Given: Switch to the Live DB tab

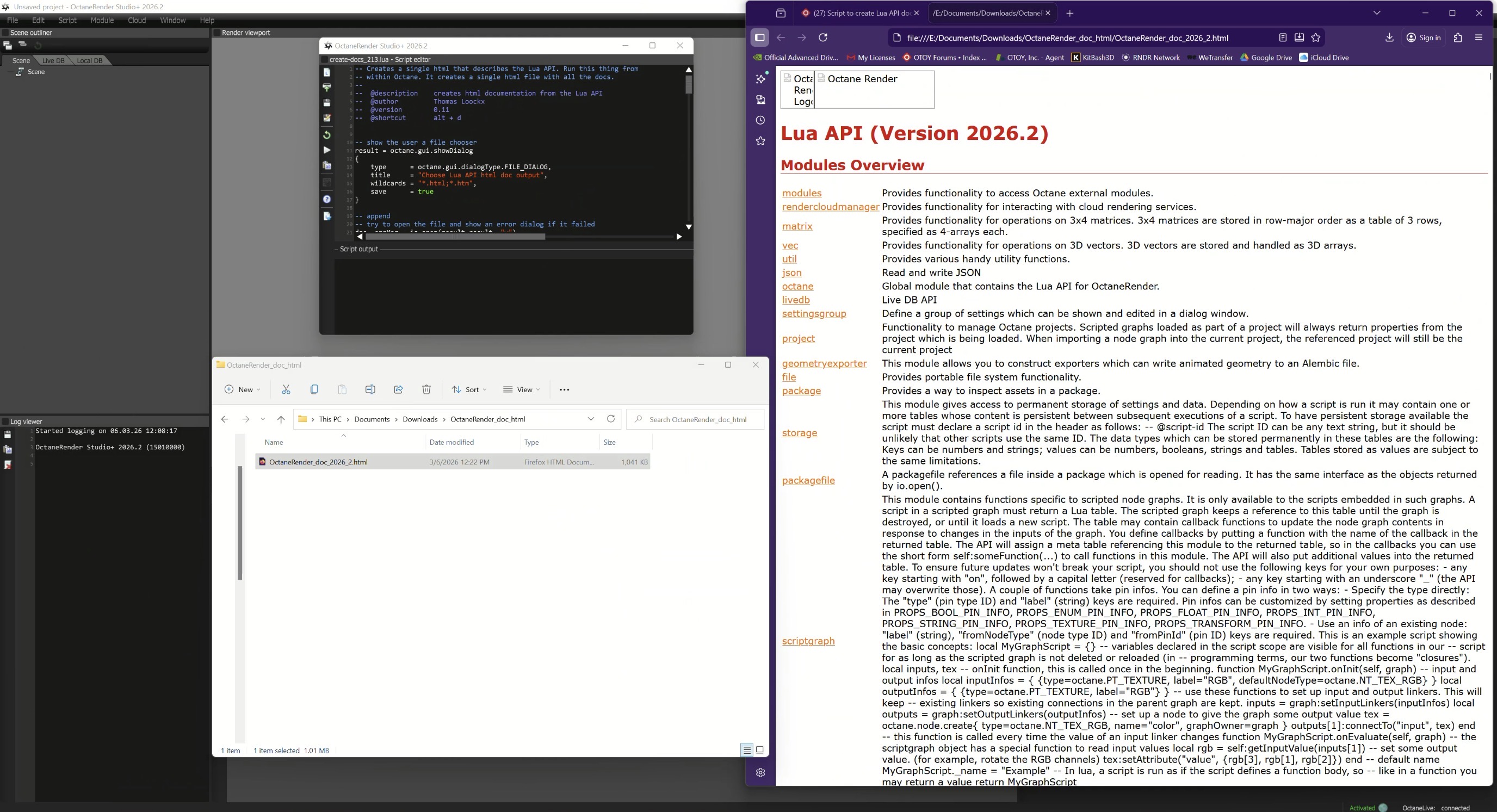Looking at the screenshot, I should point(53,60).
